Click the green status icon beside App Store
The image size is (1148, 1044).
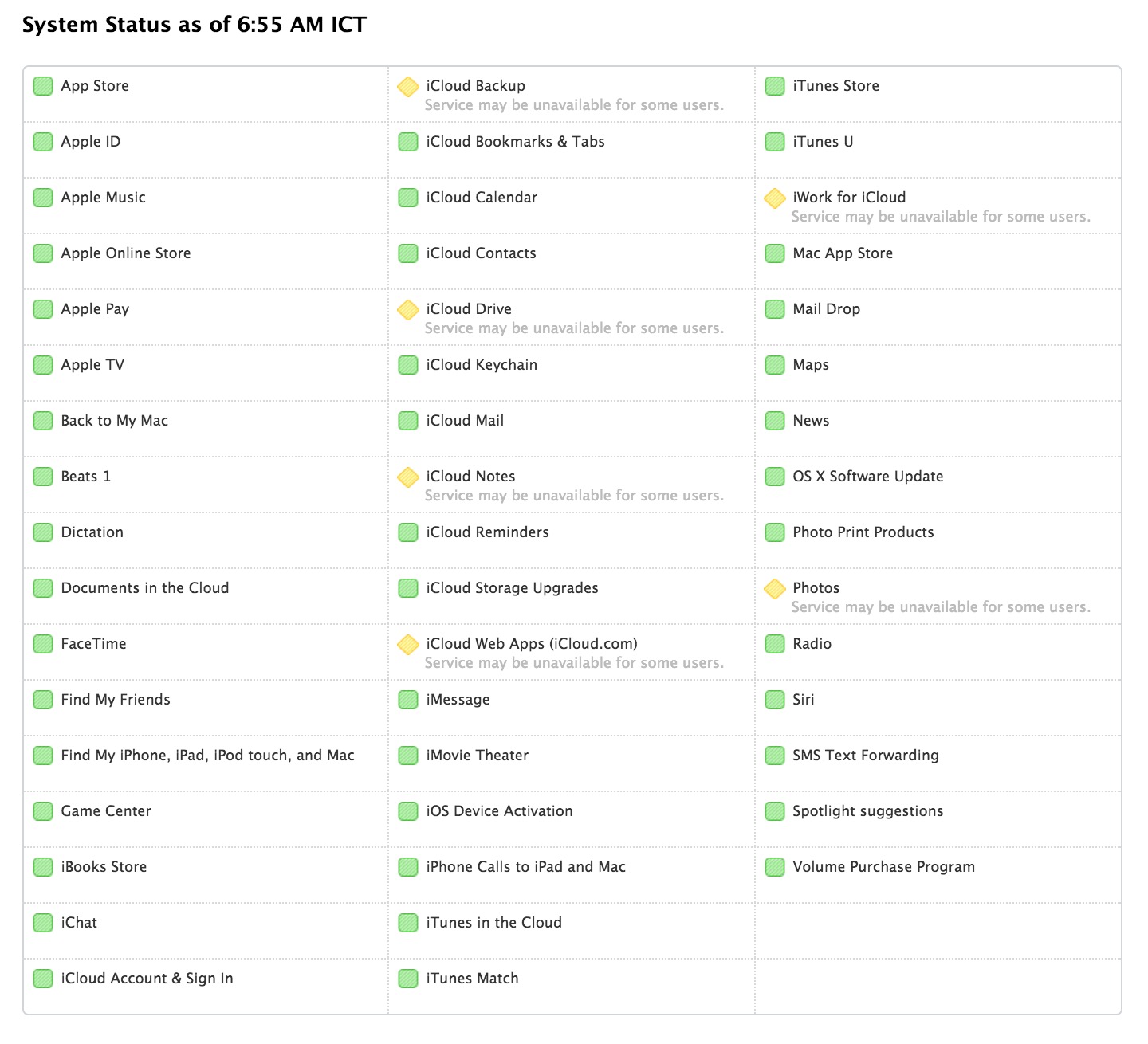pos(43,86)
